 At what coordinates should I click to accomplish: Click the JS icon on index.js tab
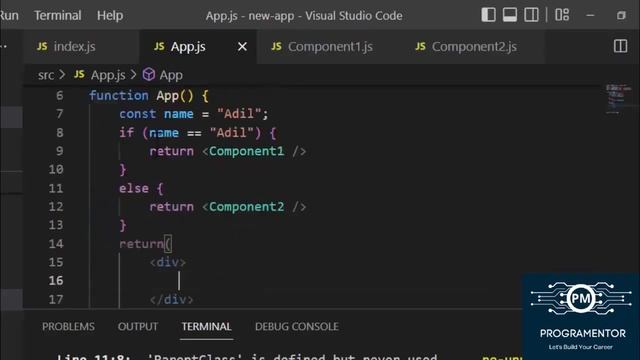point(42,46)
